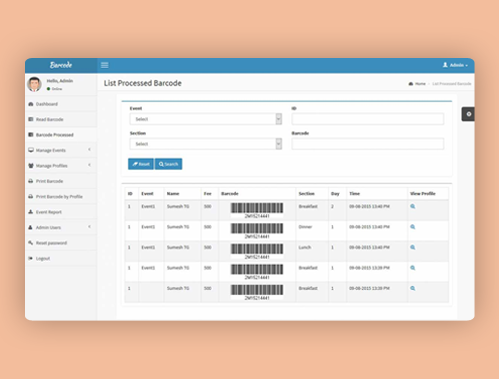Screen dimensions: 499x379
Task: Click the Day column header
Action: point(335,194)
